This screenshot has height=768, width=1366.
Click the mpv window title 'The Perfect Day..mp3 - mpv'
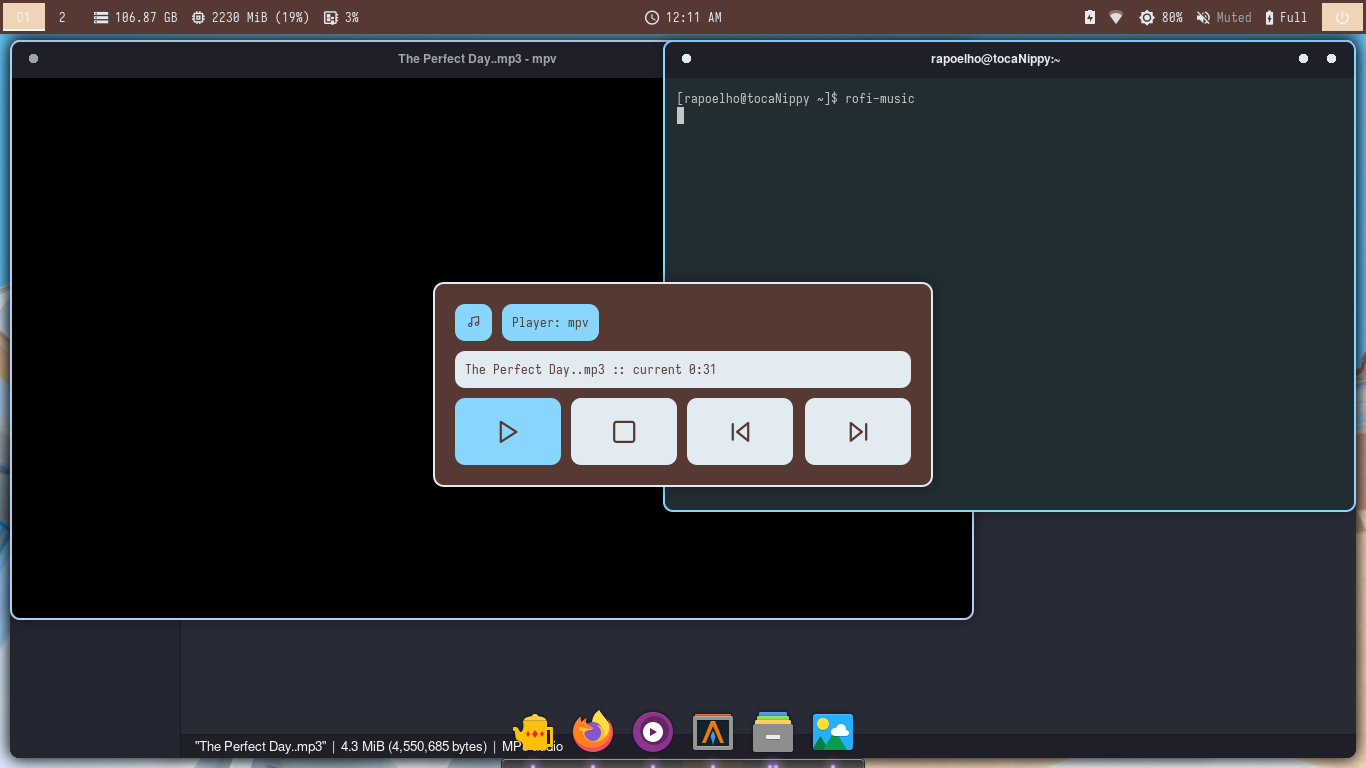point(477,59)
